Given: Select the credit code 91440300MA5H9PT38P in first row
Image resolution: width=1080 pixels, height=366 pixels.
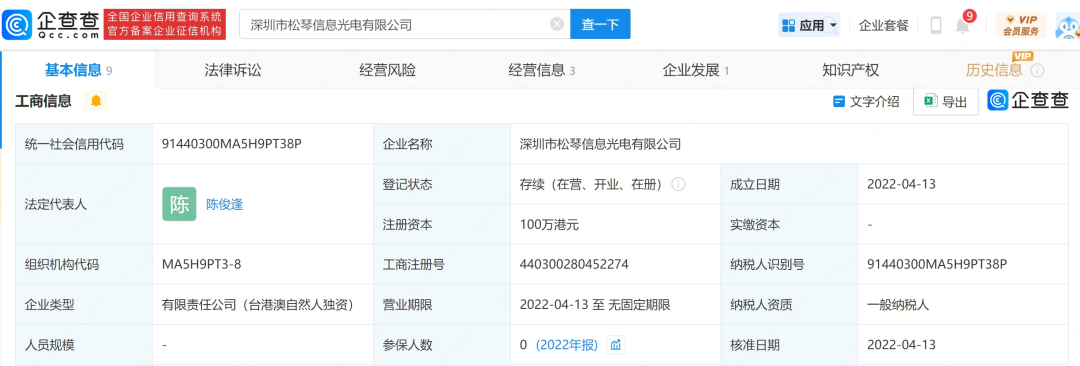Looking at the screenshot, I should pos(232,145).
